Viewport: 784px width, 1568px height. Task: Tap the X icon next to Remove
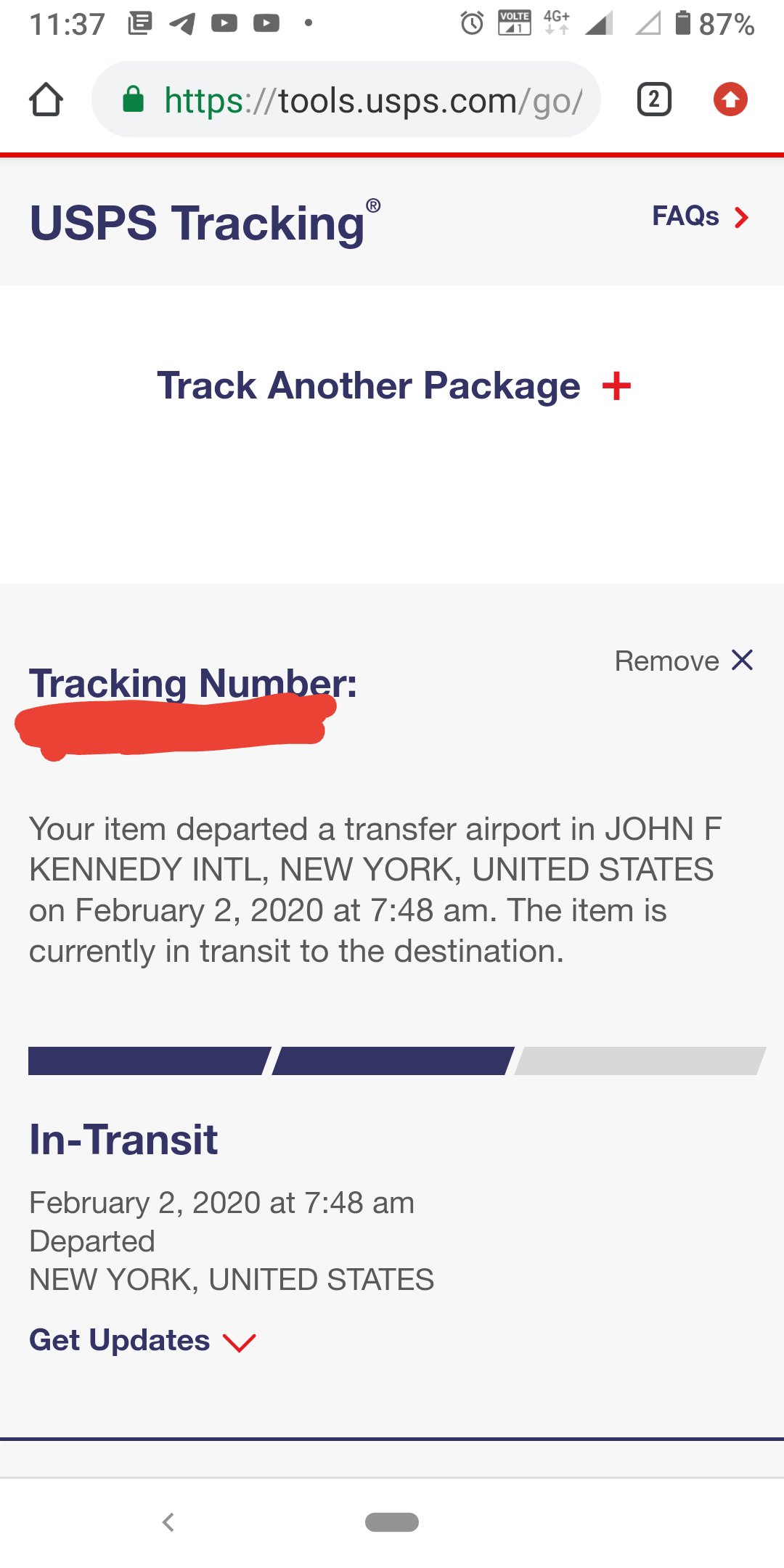tap(742, 661)
